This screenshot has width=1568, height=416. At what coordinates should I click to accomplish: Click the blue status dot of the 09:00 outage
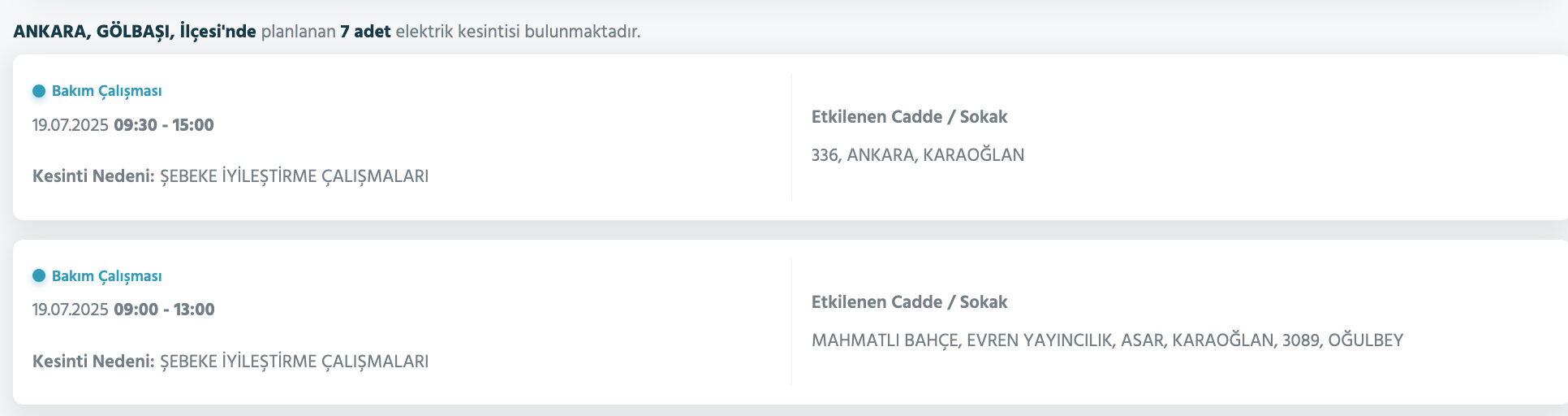[39, 276]
